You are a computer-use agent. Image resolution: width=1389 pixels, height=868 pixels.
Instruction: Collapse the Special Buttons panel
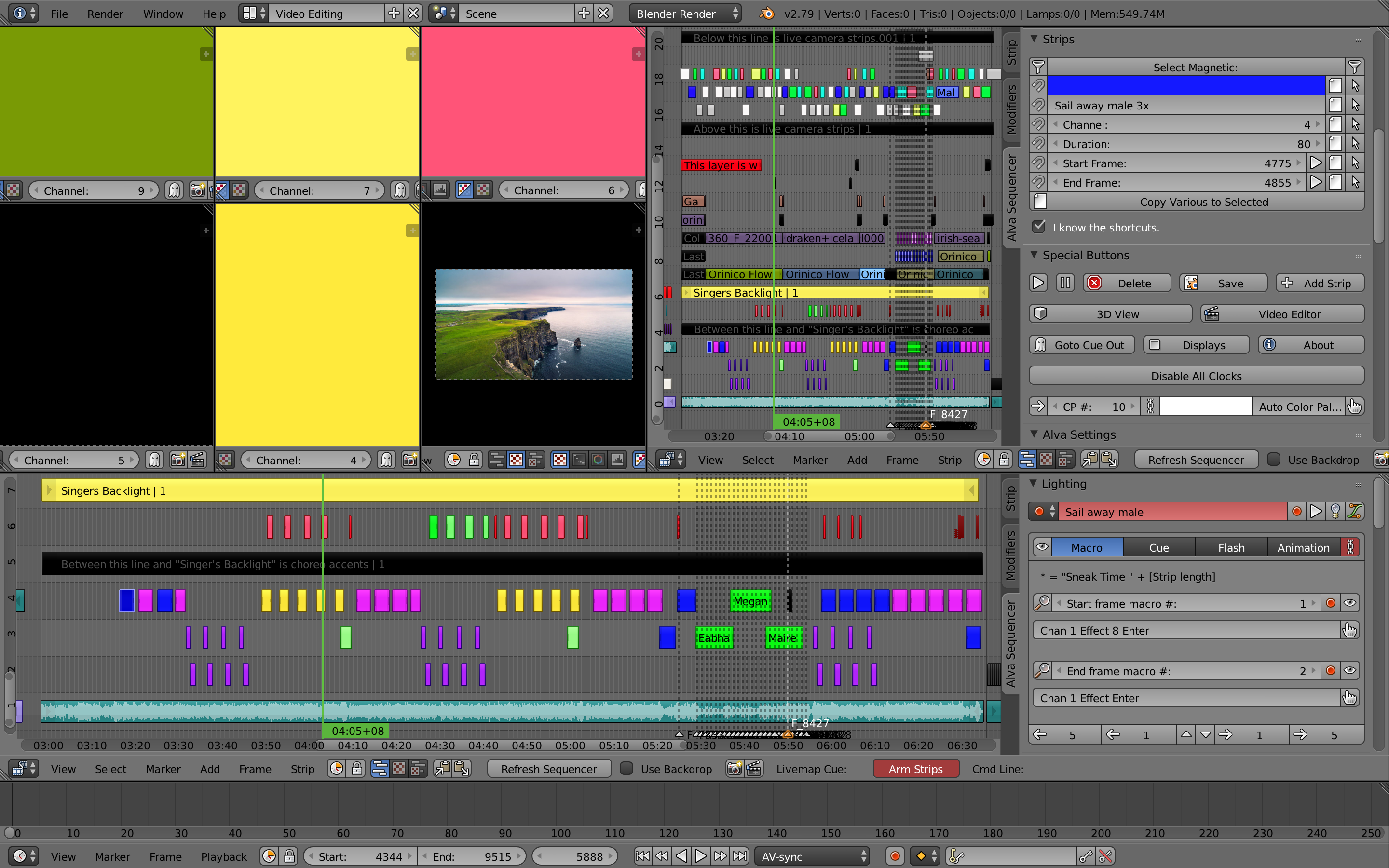(1034, 255)
